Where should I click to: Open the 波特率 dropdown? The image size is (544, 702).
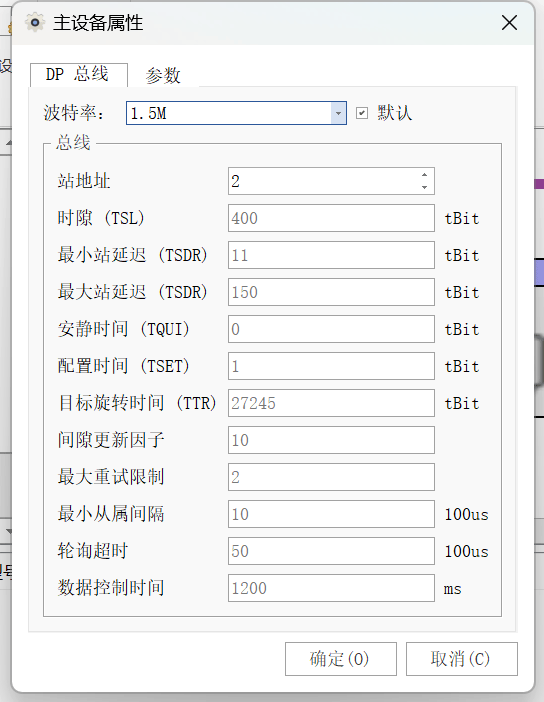coord(338,113)
